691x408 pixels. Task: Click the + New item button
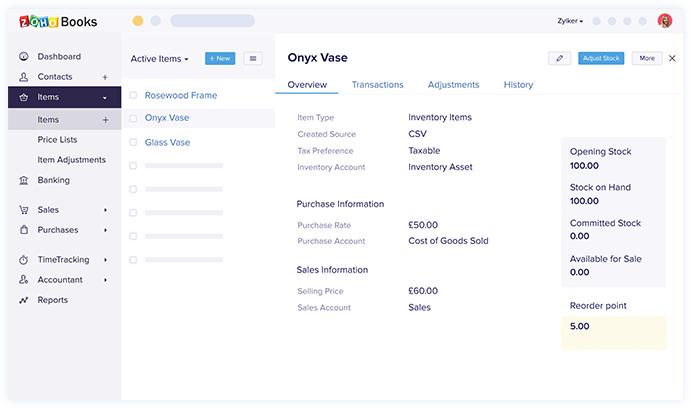[x=220, y=58]
